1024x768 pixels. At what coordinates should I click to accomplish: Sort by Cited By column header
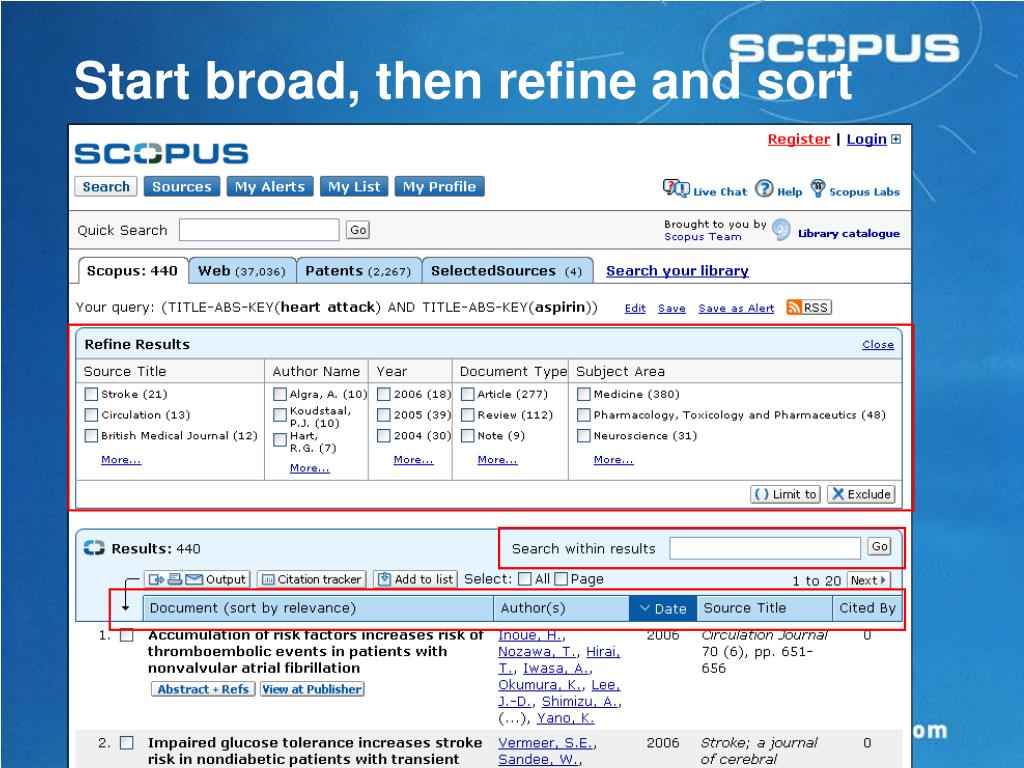[867, 609]
